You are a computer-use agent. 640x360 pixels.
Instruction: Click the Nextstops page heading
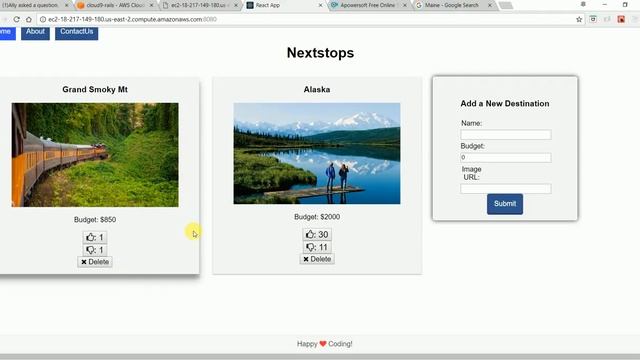click(x=320, y=53)
